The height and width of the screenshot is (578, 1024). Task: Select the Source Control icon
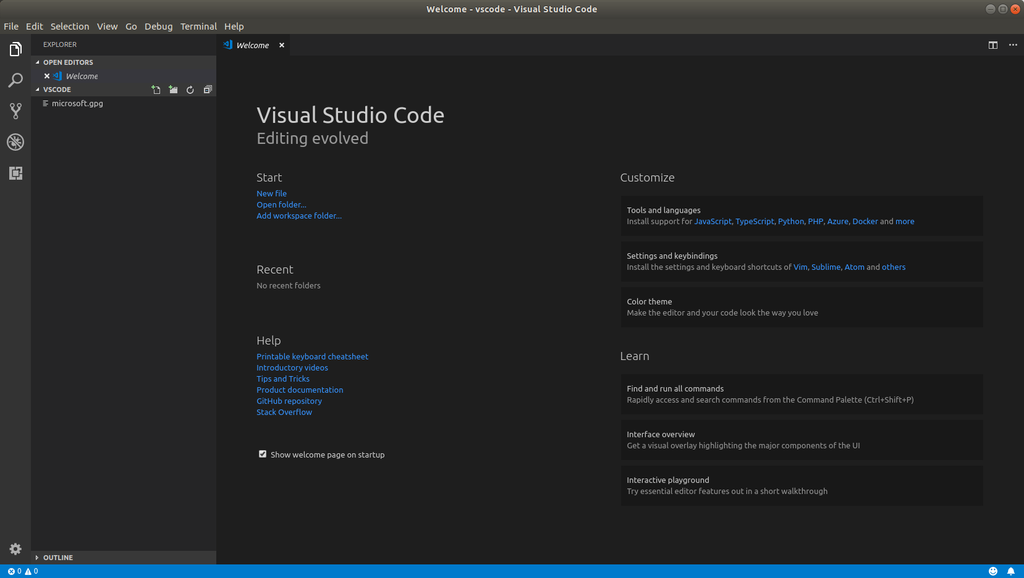click(x=15, y=110)
